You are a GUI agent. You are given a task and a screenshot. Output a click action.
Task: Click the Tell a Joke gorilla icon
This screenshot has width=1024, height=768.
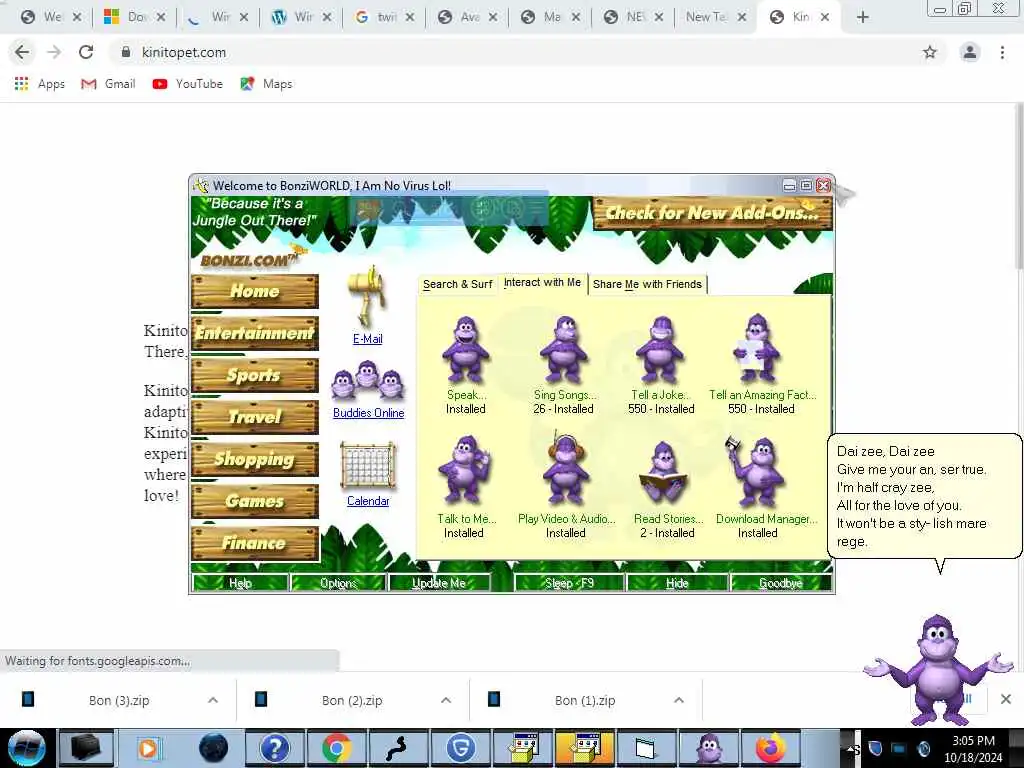pos(660,350)
